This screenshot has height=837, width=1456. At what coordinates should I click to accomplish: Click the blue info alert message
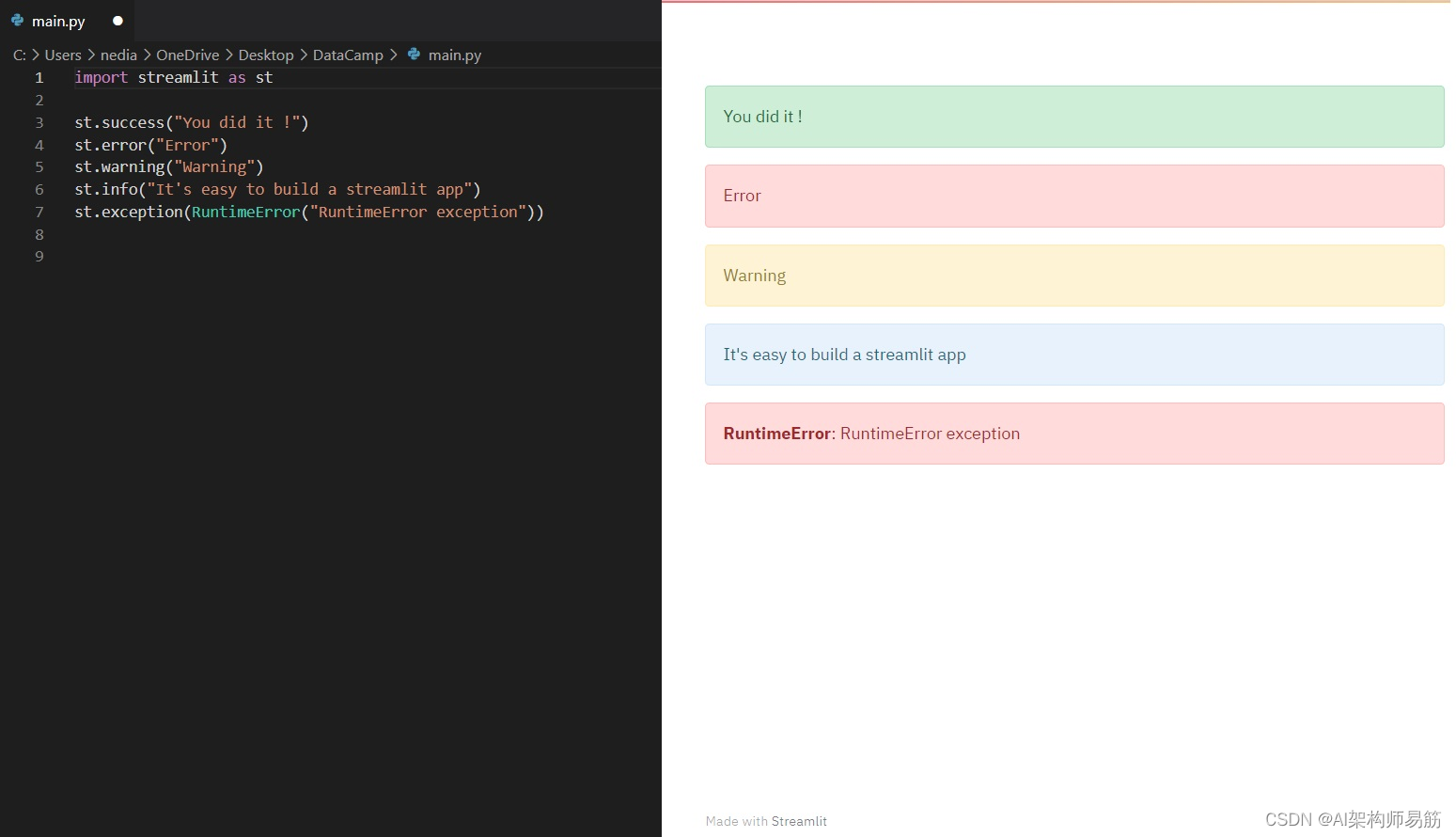pos(1074,355)
